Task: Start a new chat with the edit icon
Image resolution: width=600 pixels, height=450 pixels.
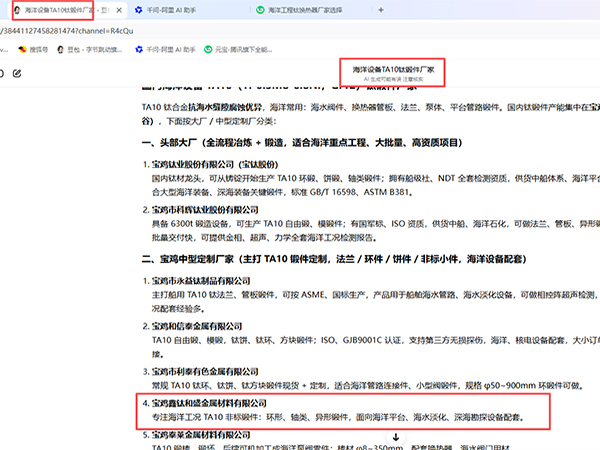Action: click(17, 73)
